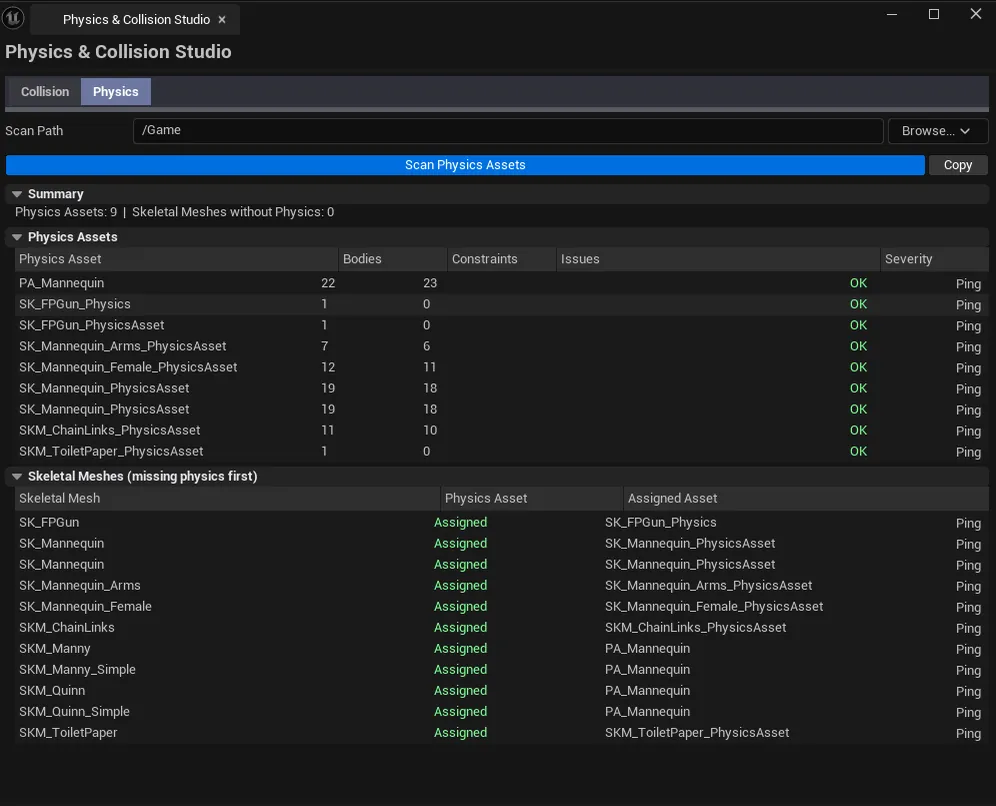The height and width of the screenshot is (806, 996).
Task: Select SKM_ToiletPaper_PhysicsAsset in Physics Assets table
Action: (111, 452)
